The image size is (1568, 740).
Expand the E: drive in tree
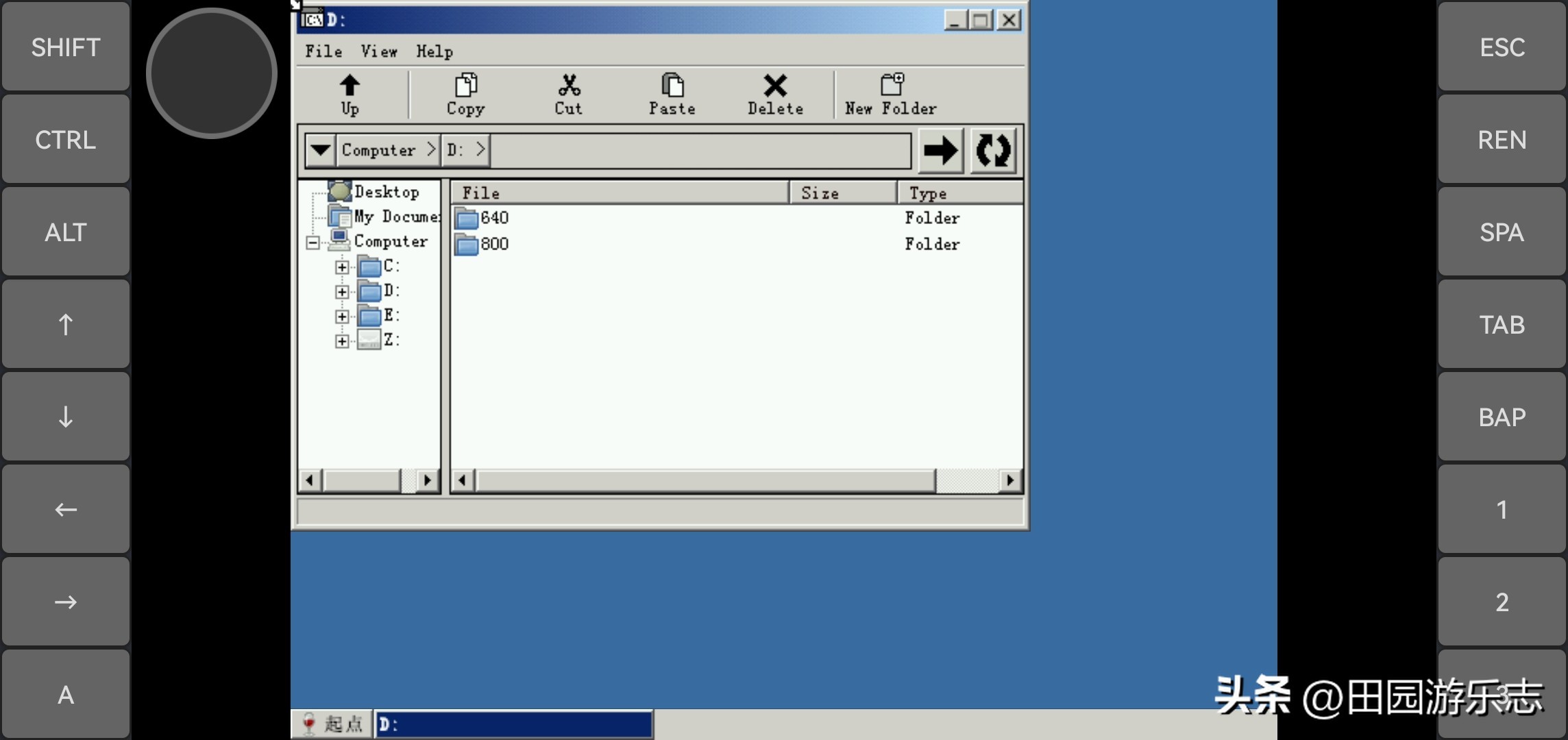coord(342,317)
